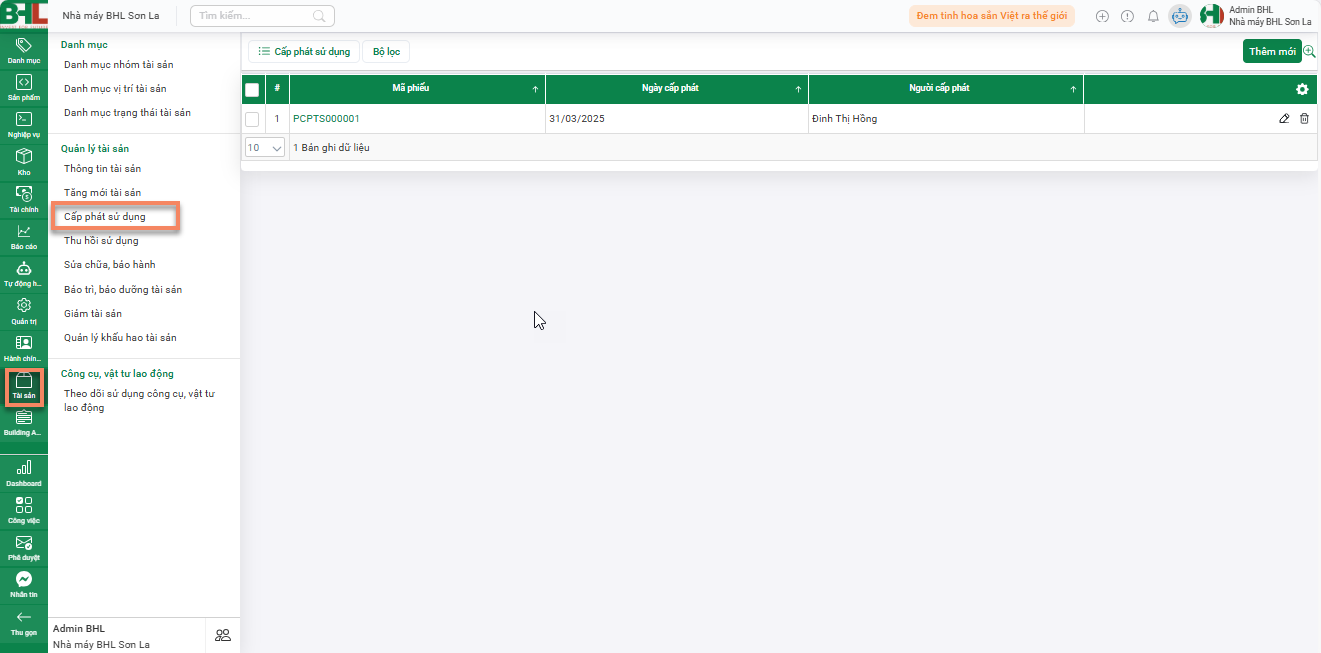
Task: Open the Công việc tasks icon
Action: coord(24,510)
